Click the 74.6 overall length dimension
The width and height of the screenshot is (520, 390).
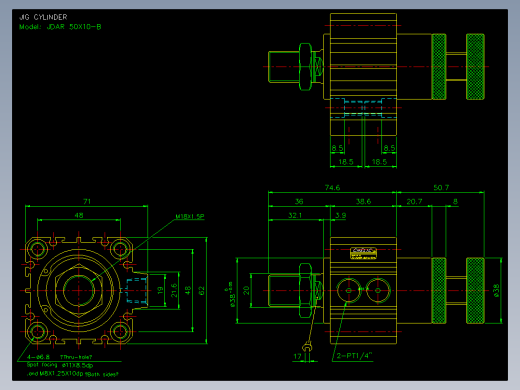click(x=332, y=188)
